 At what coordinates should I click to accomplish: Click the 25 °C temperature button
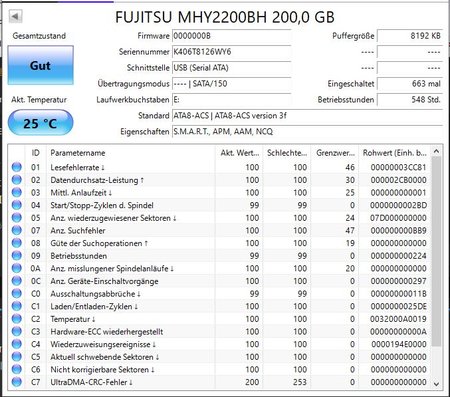pyautogui.click(x=40, y=123)
